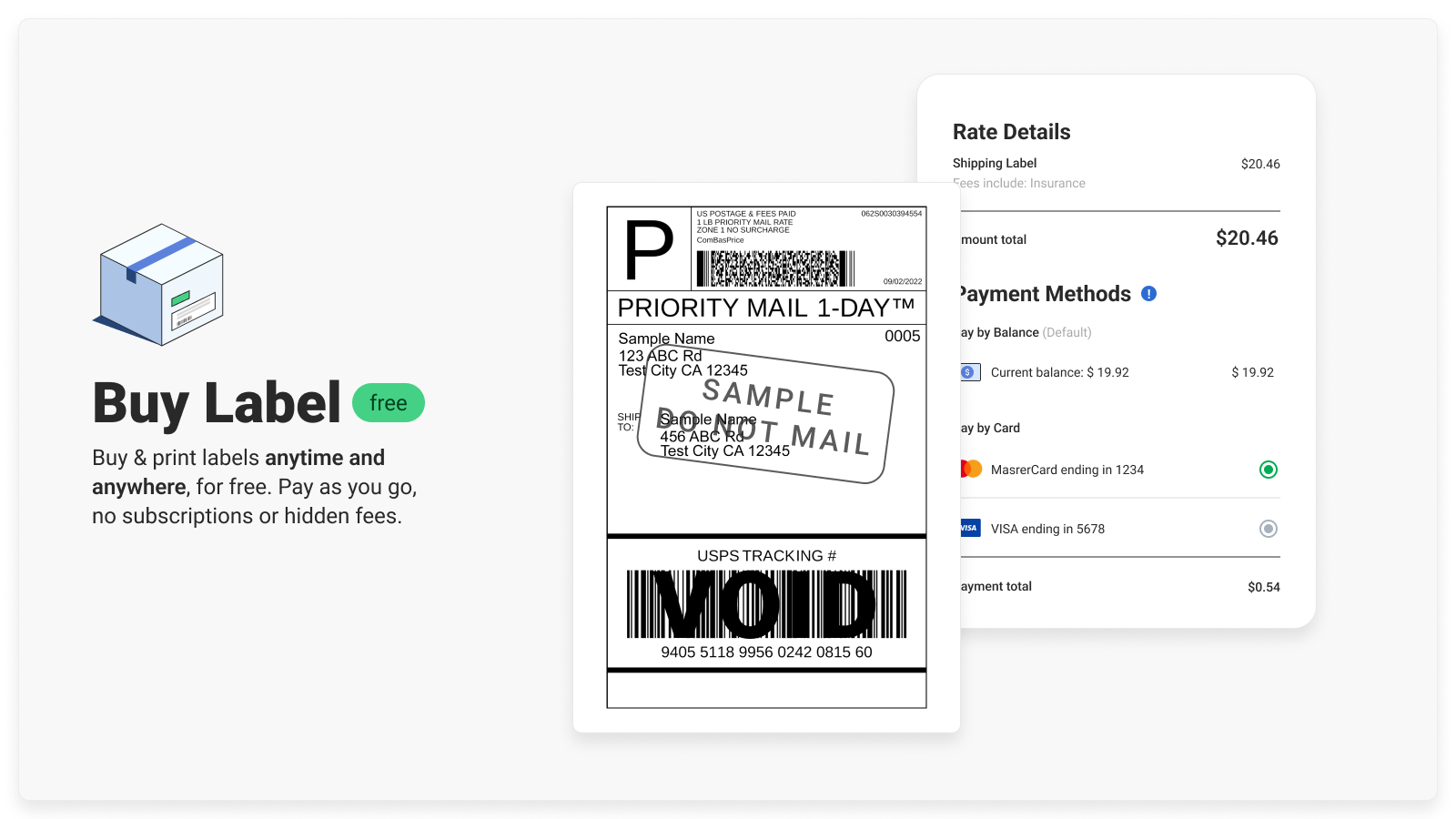Click the Payment Methods info icon

pyautogui.click(x=1148, y=294)
